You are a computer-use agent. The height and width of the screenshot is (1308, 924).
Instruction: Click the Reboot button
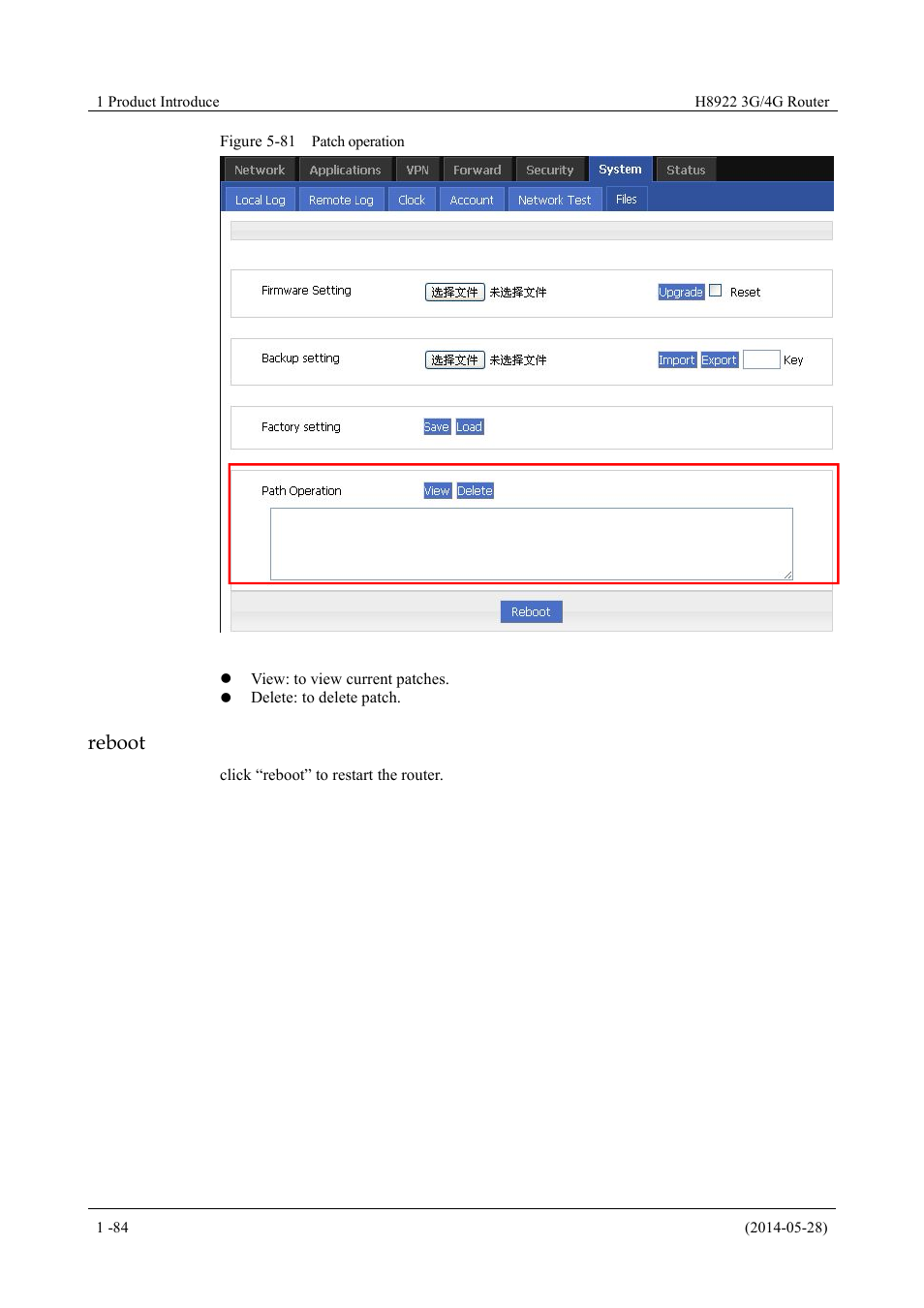click(531, 611)
